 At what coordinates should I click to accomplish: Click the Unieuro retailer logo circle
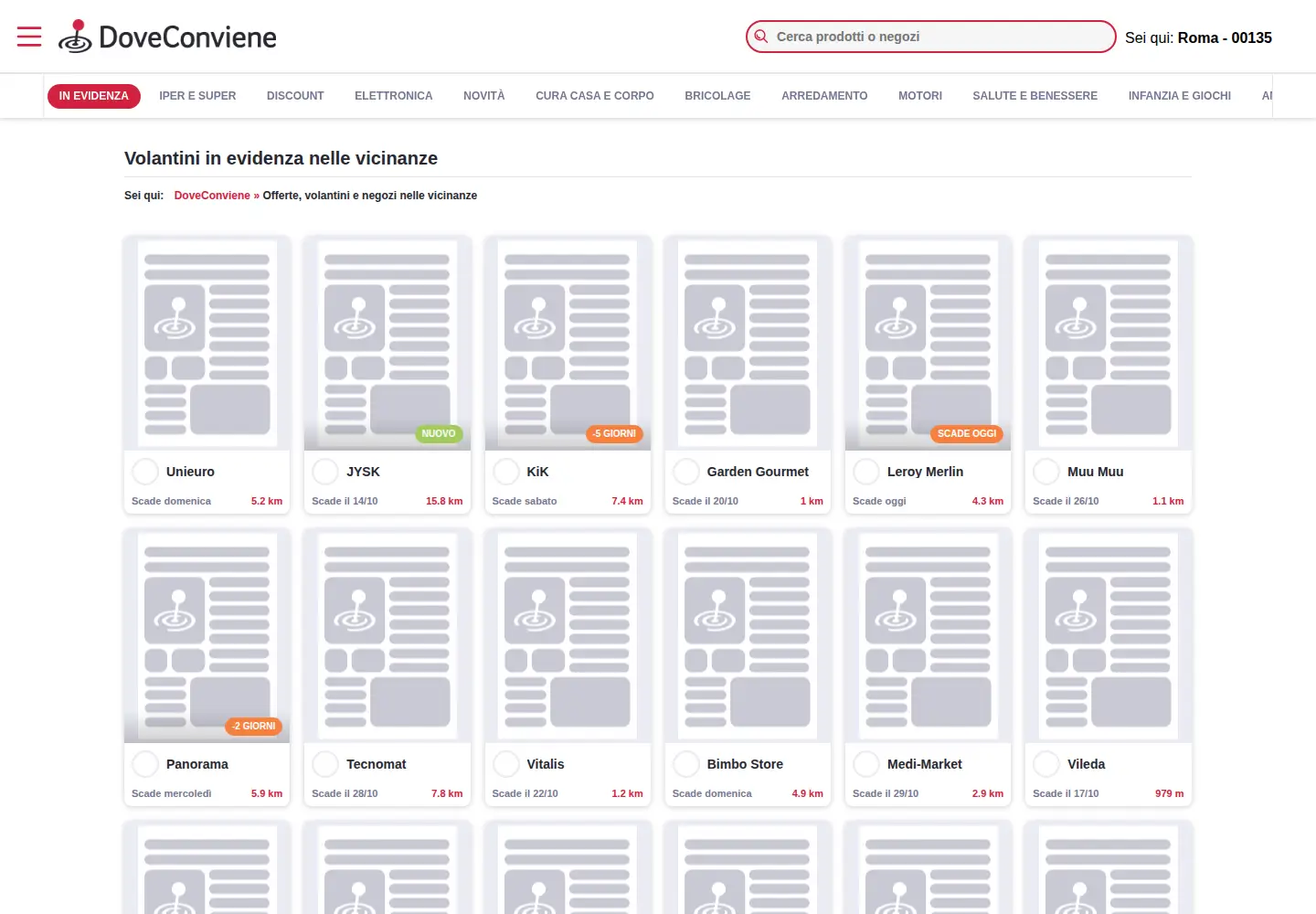click(145, 472)
